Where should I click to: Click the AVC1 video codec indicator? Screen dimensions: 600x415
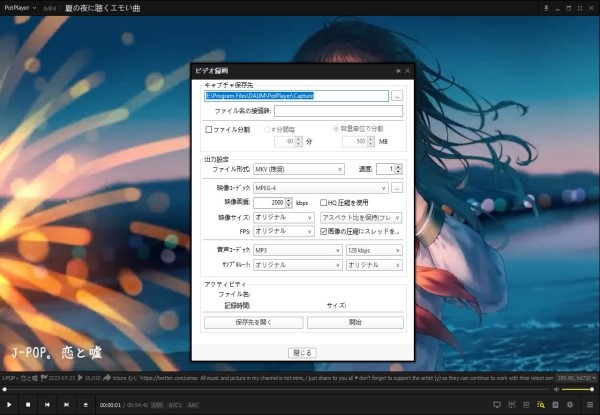175,405
